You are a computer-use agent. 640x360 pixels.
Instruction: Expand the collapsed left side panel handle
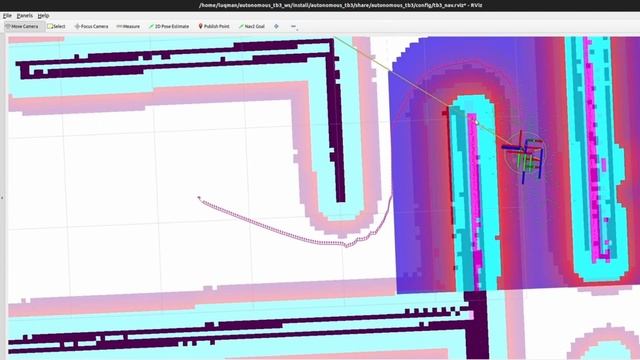[x=2, y=198]
